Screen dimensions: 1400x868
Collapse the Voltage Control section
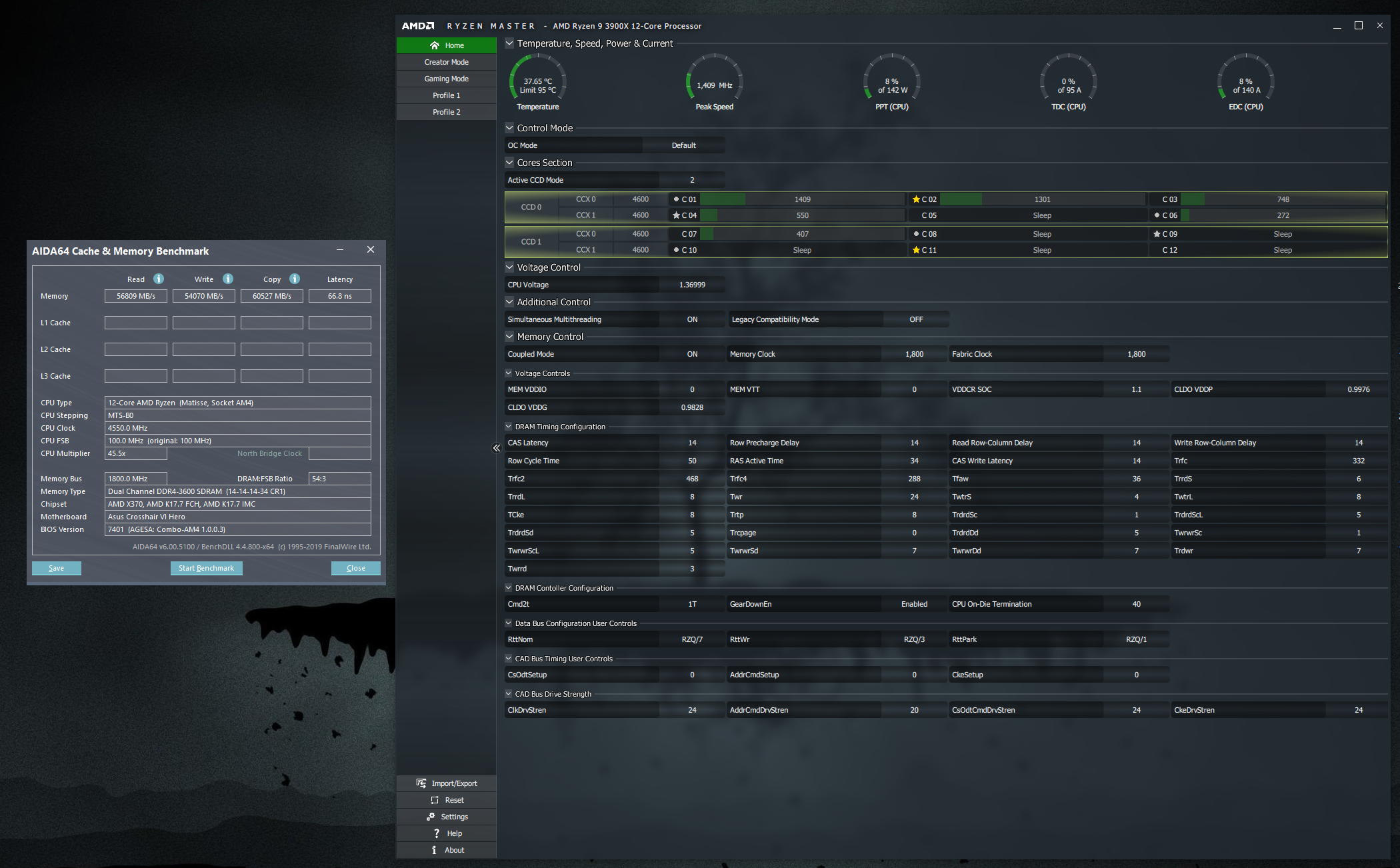(x=509, y=267)
